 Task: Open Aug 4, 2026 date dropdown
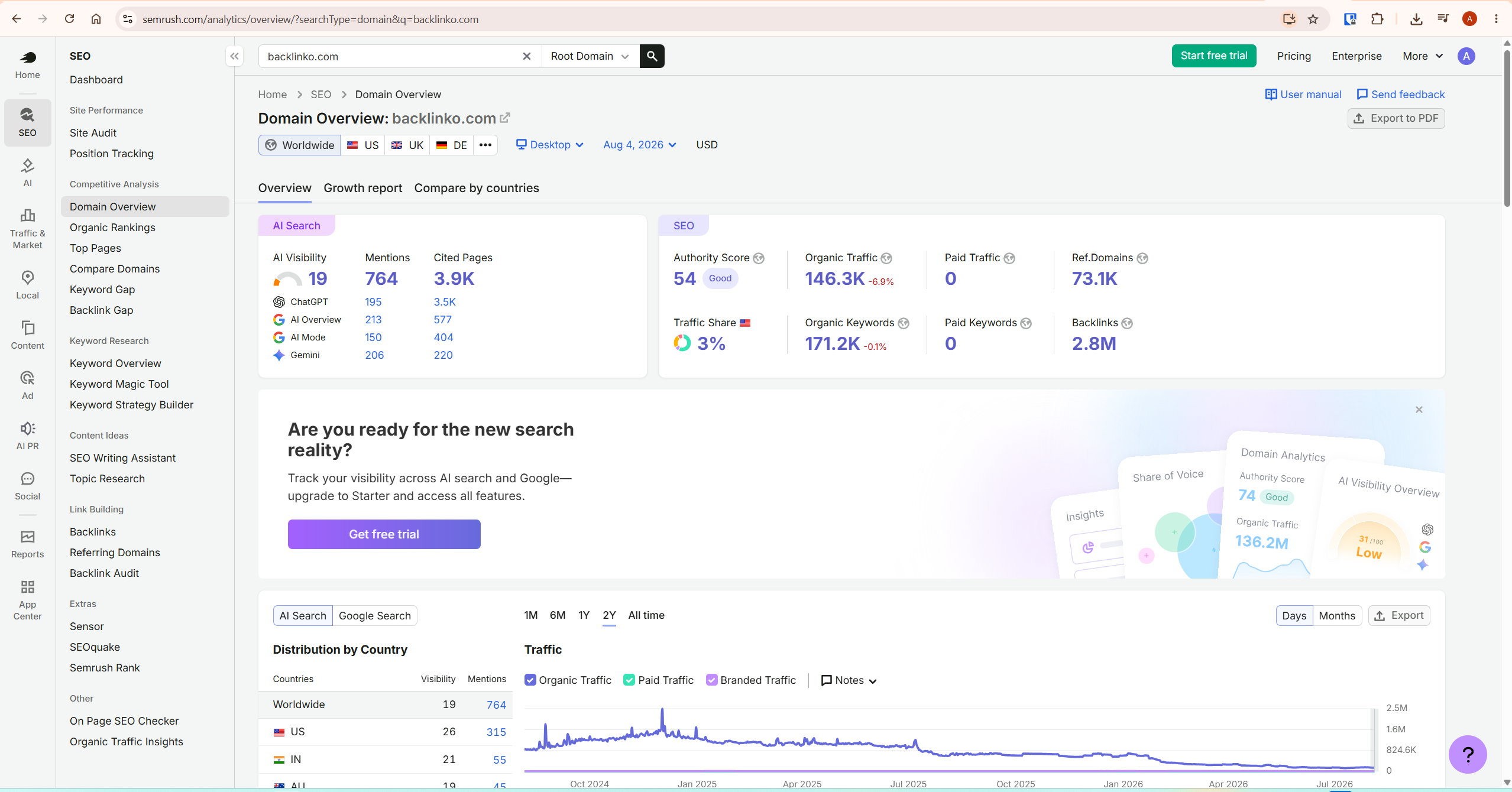[640, 145]
